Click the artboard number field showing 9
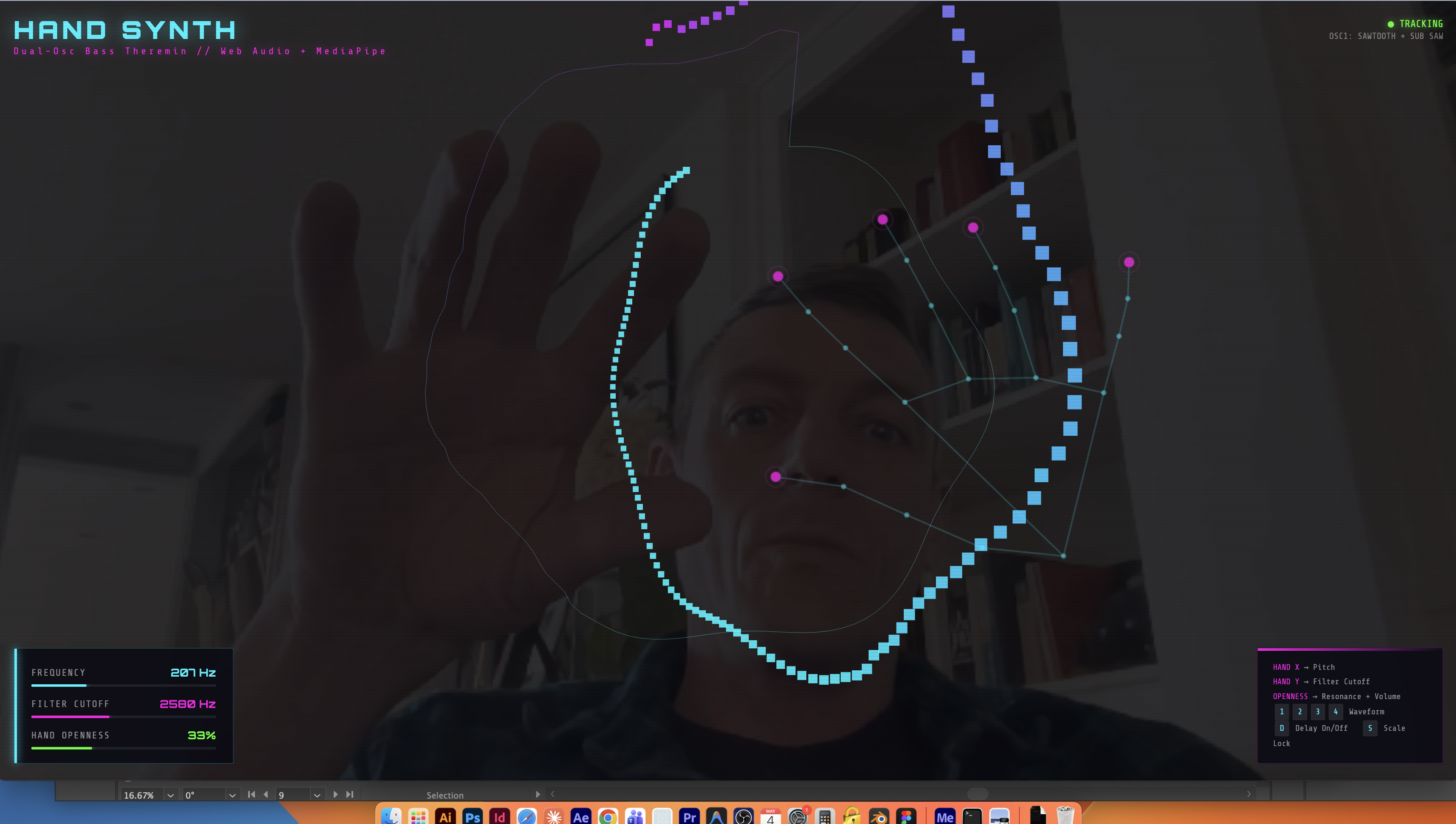The height and width of the screenshot is (824, 1456). (293, 795)
